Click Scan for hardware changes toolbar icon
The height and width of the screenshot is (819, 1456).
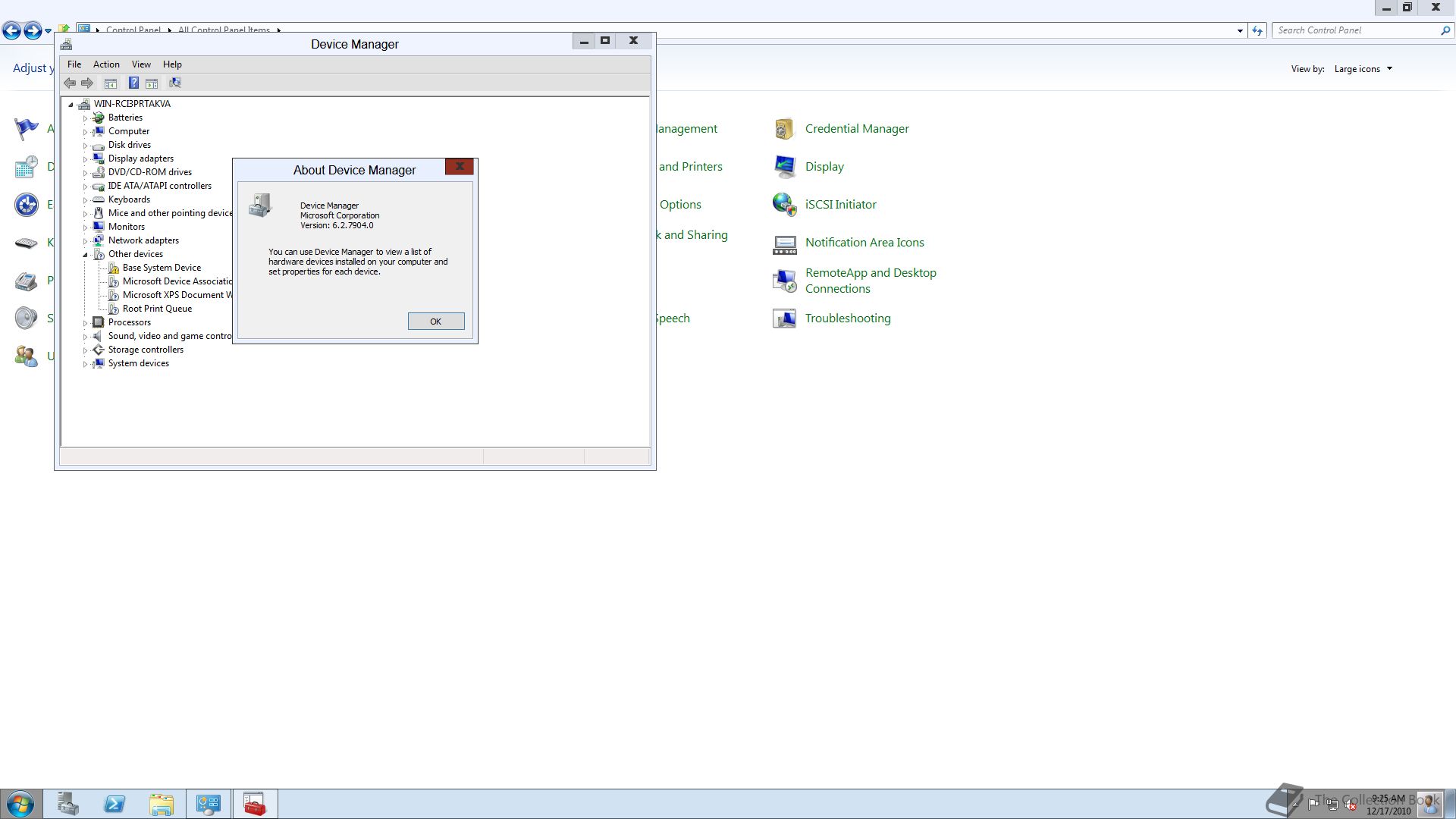tap(175, 83)
